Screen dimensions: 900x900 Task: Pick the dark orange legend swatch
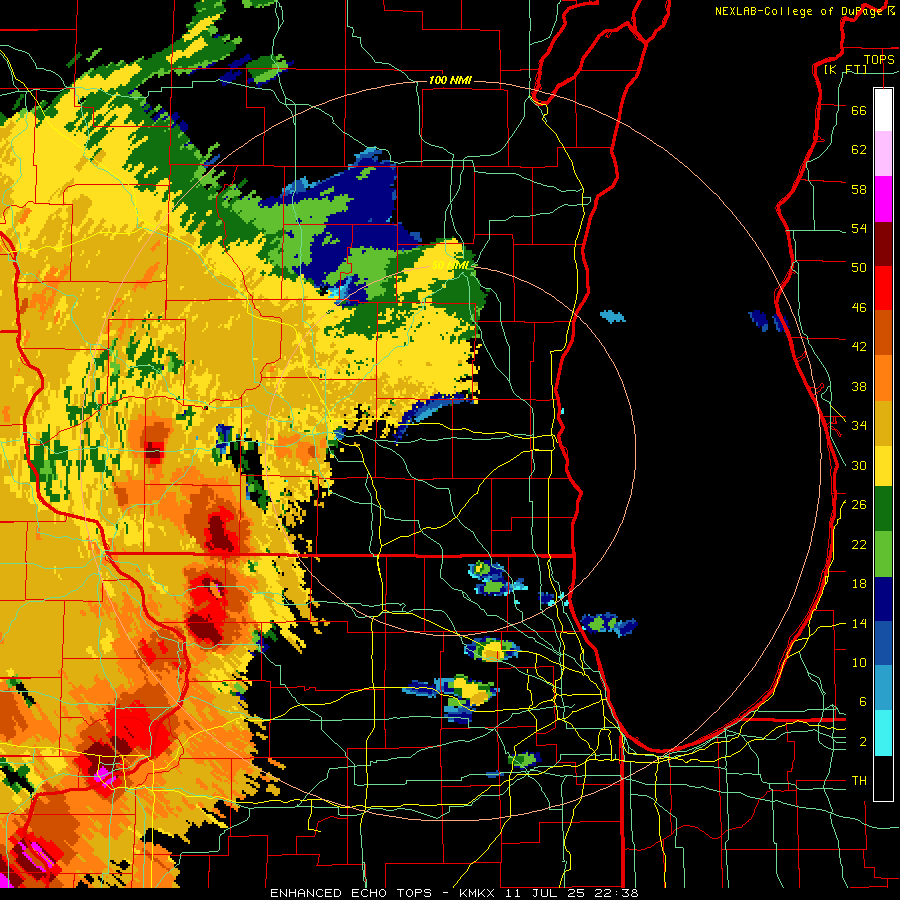point(883,332)
